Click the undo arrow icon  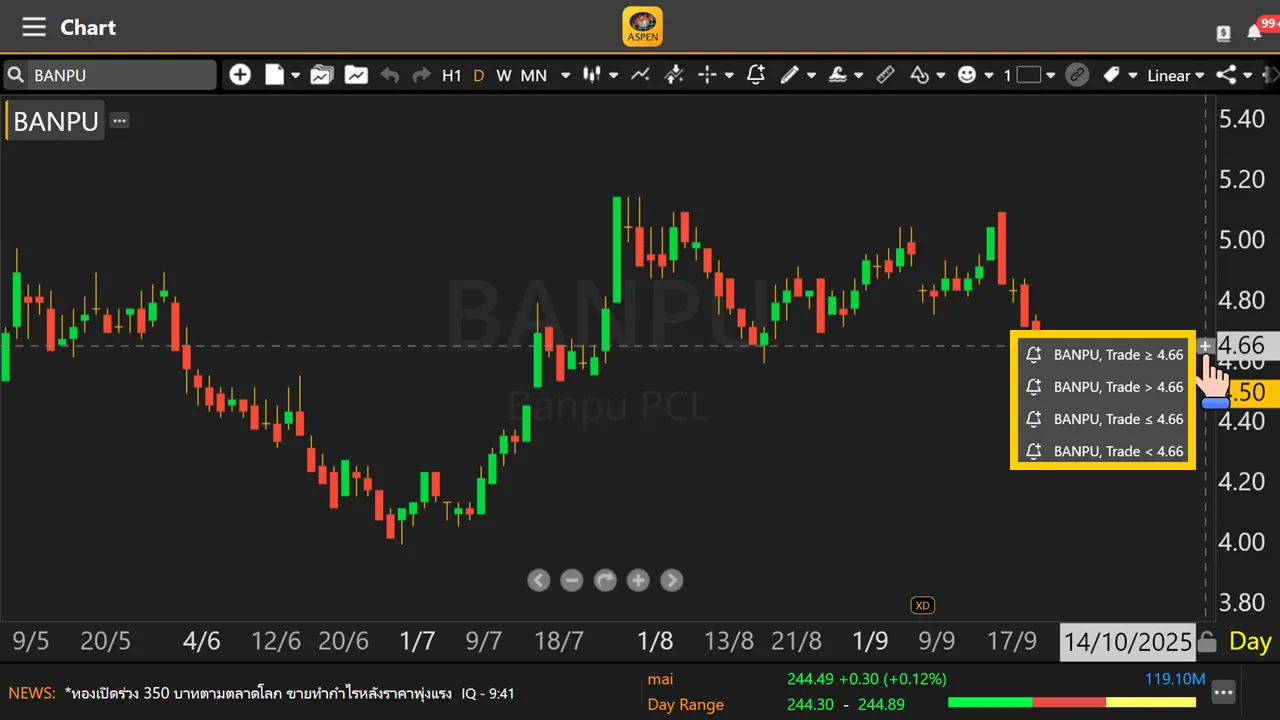(x=389, y=75)
